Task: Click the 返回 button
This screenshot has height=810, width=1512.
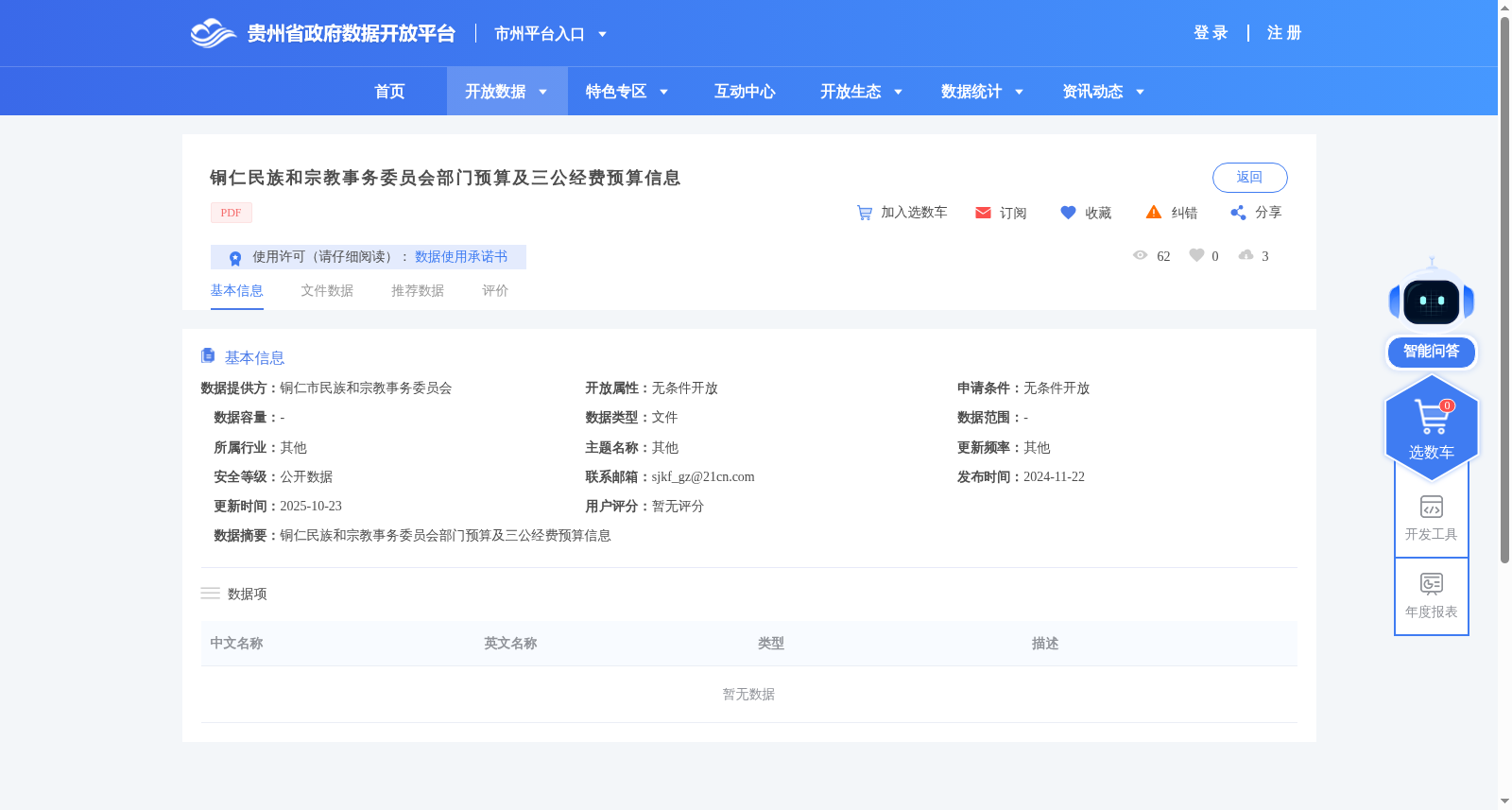Action: click(x=1249, y=178)
